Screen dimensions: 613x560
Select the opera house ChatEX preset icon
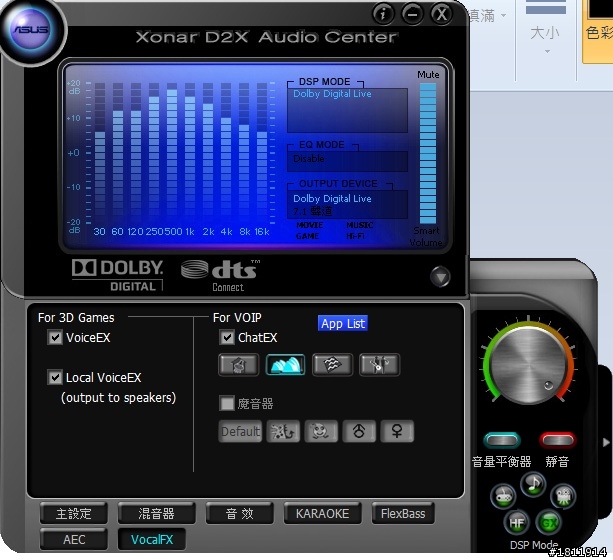tap(285, 364)
